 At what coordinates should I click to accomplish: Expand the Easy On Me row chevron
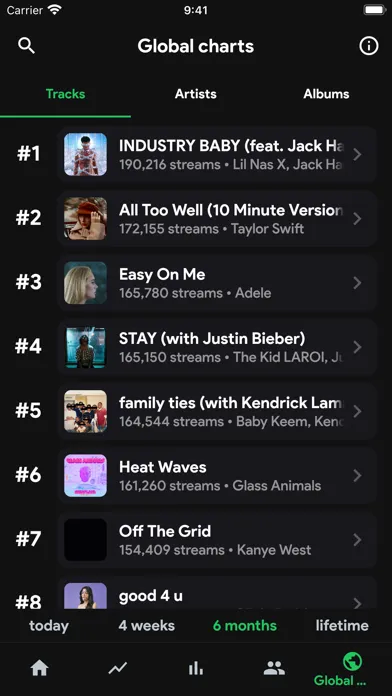pos(357,283)
